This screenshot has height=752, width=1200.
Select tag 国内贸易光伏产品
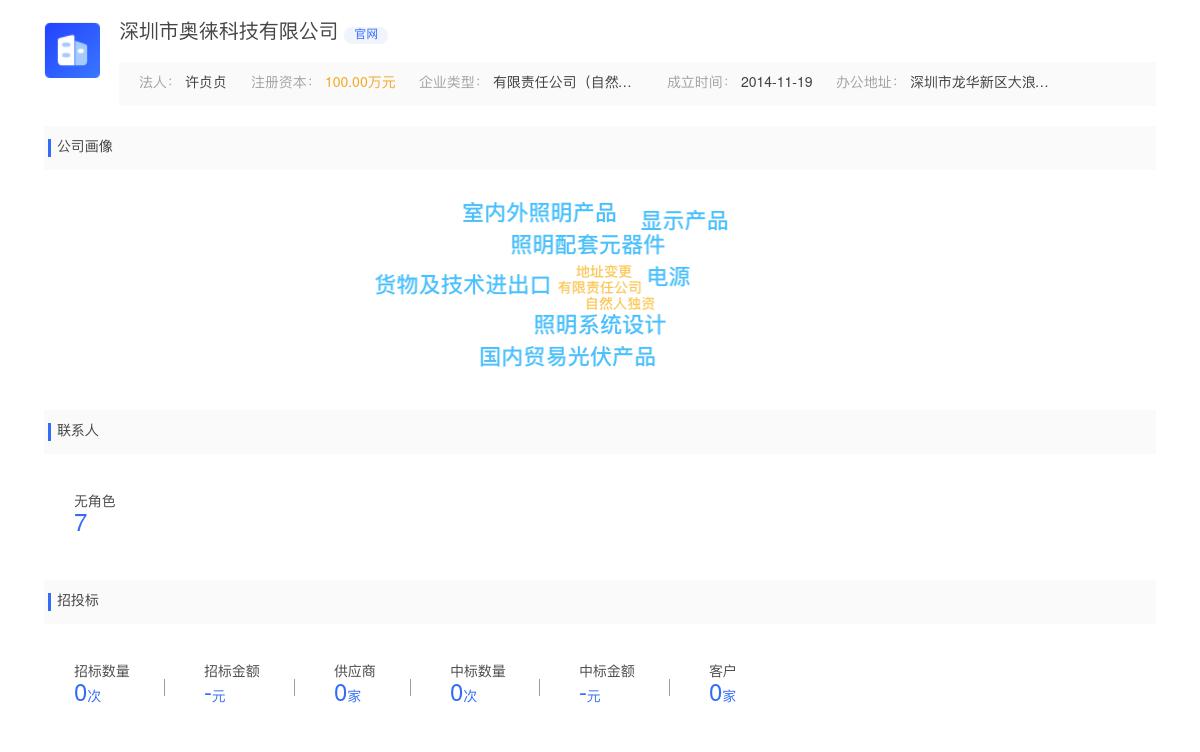(x=567, y=357)
